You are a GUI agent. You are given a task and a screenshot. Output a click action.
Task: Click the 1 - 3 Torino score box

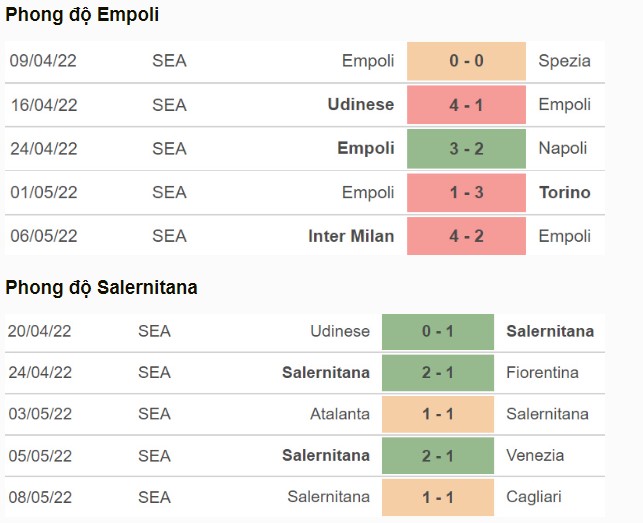[466, 192]
